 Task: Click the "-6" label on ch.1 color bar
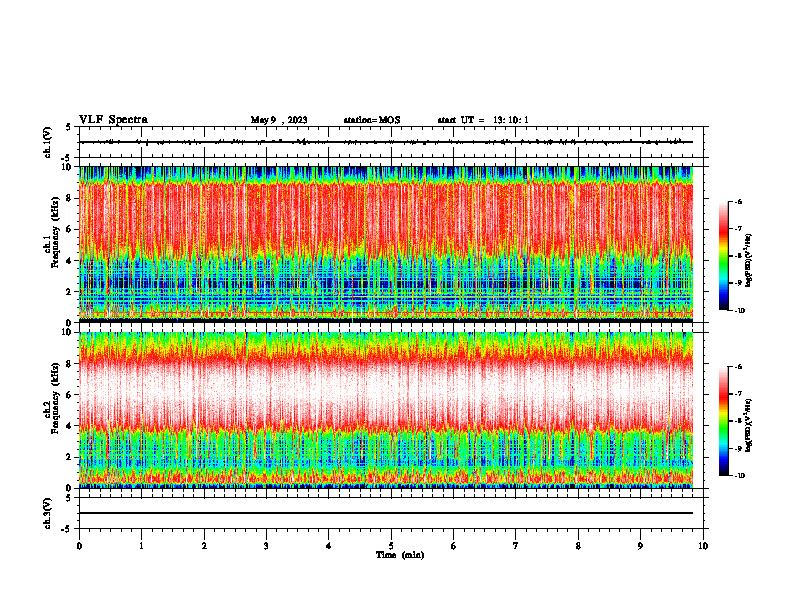(x=739, y=201)
